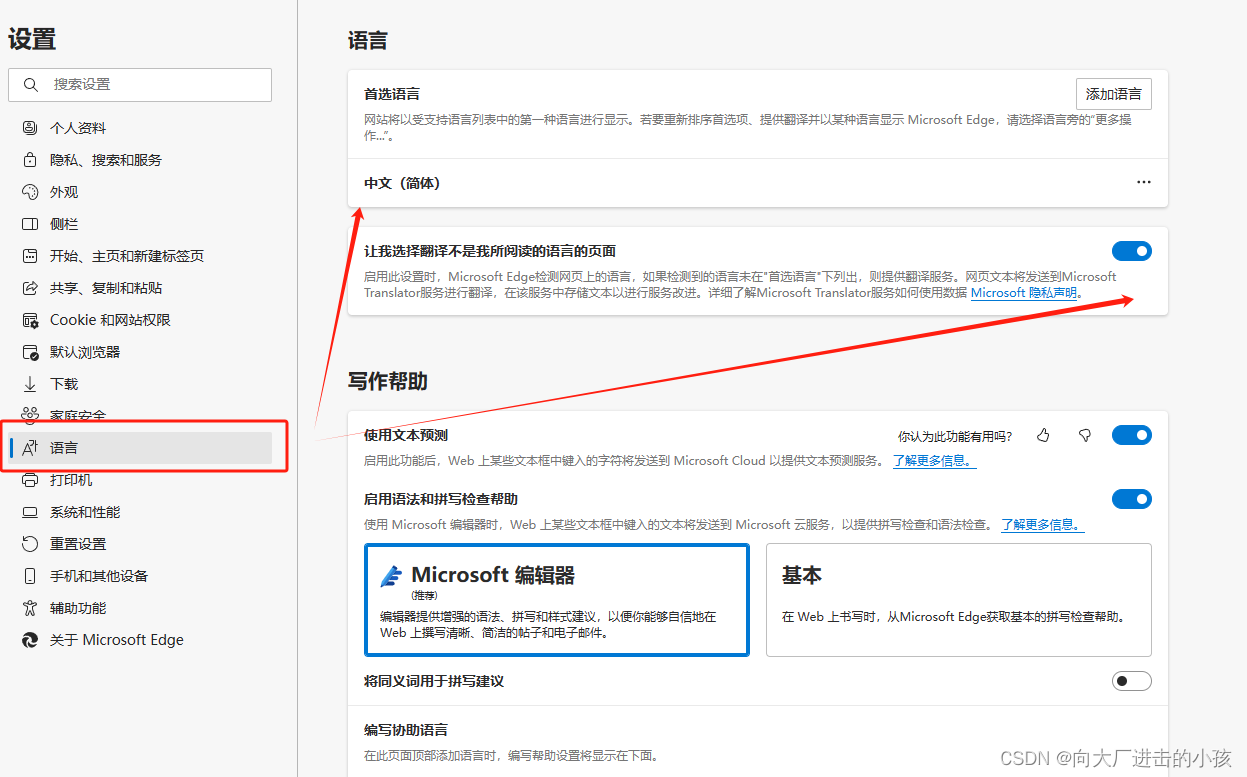1247x777 pixels.
Task: Disable the translate pages (让我选择翻译) toggle
Action: pyautogui.click(x=1132, y=251)
